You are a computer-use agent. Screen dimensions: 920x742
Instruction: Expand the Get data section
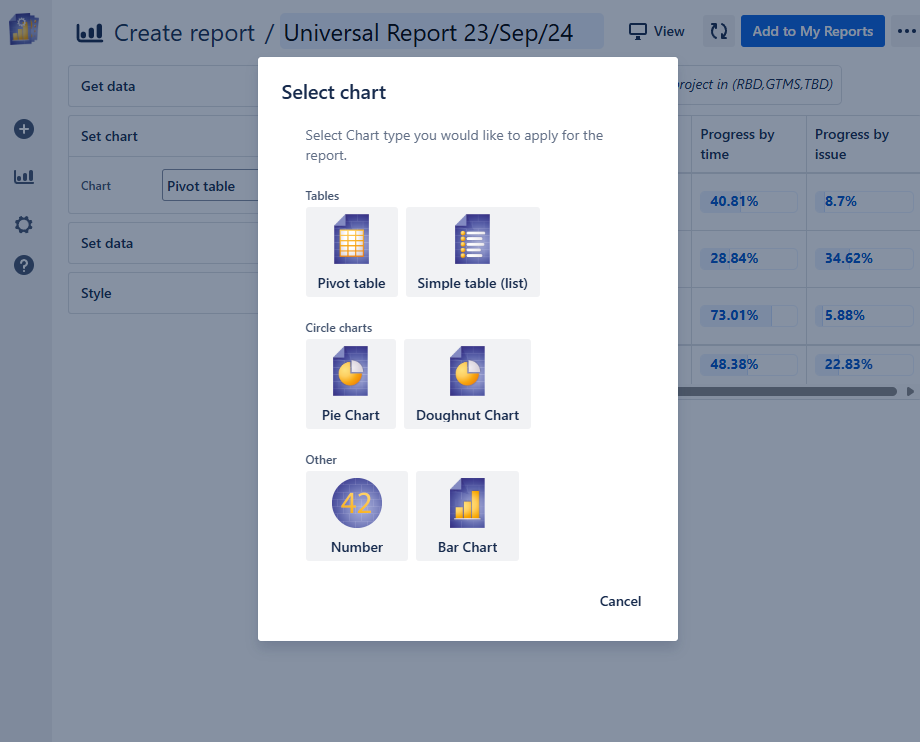(x=163, y=86)
